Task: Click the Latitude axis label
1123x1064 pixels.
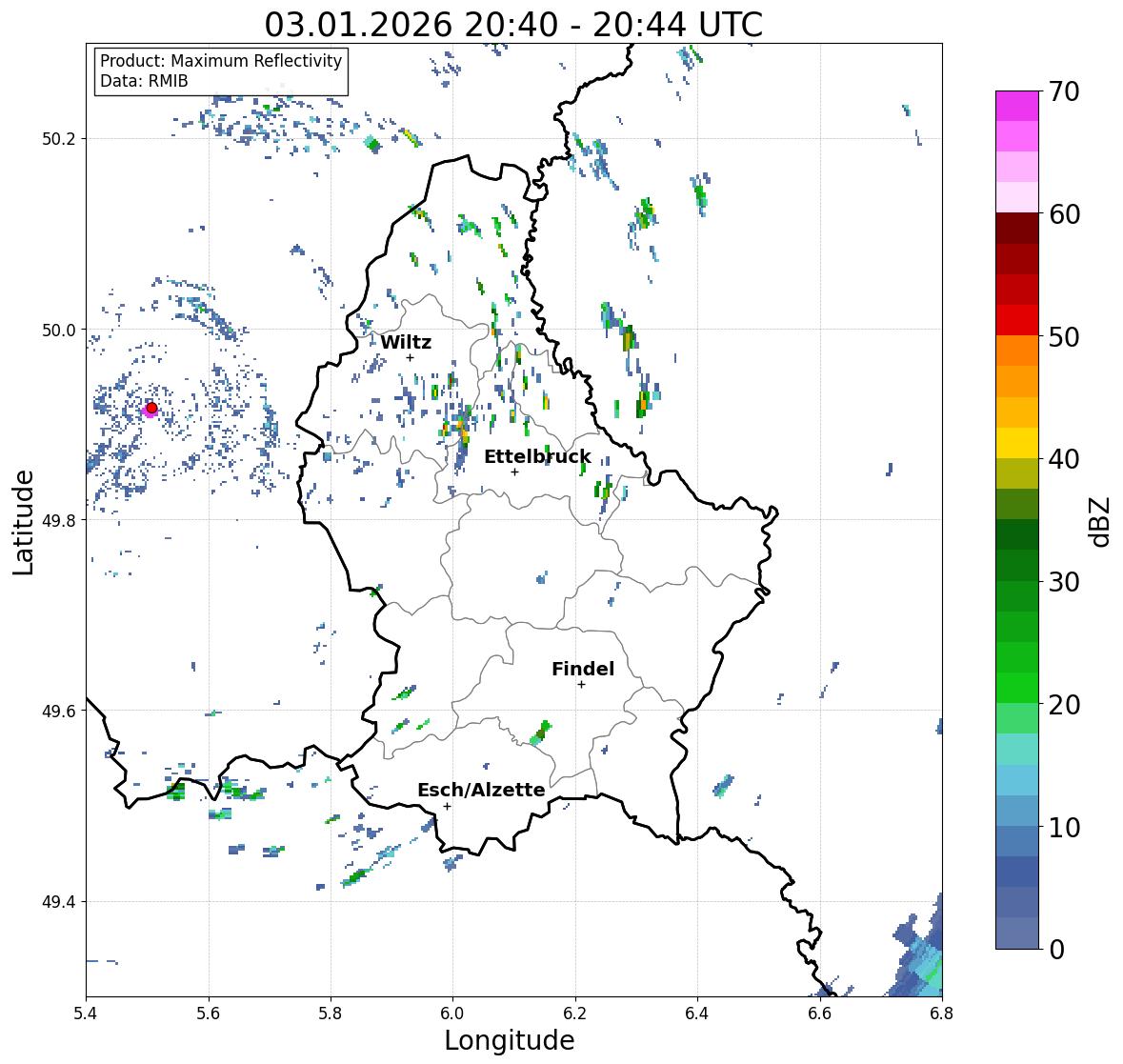Action: coord(23,523)
